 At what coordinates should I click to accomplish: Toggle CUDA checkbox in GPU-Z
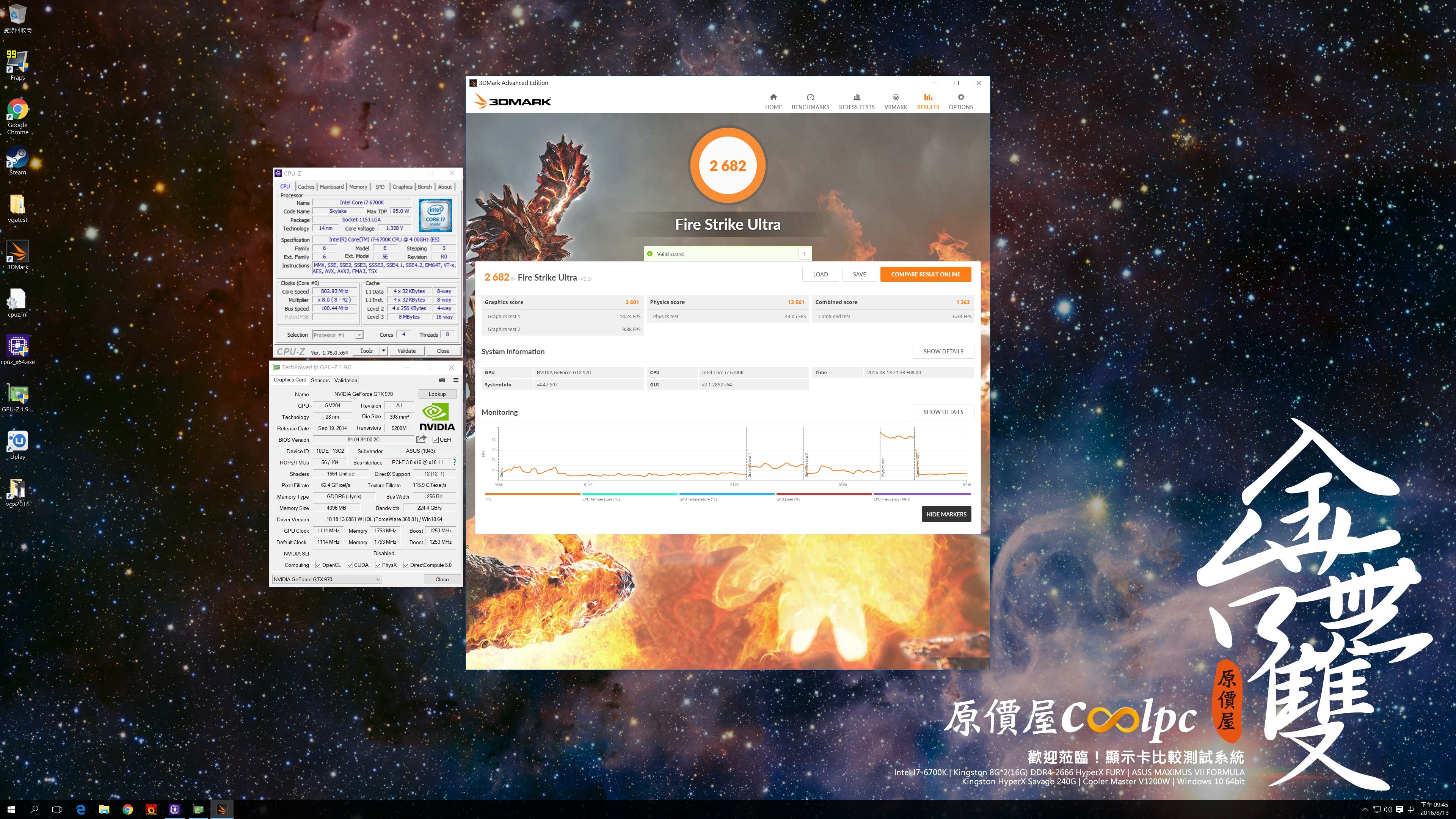coord(350,565)
